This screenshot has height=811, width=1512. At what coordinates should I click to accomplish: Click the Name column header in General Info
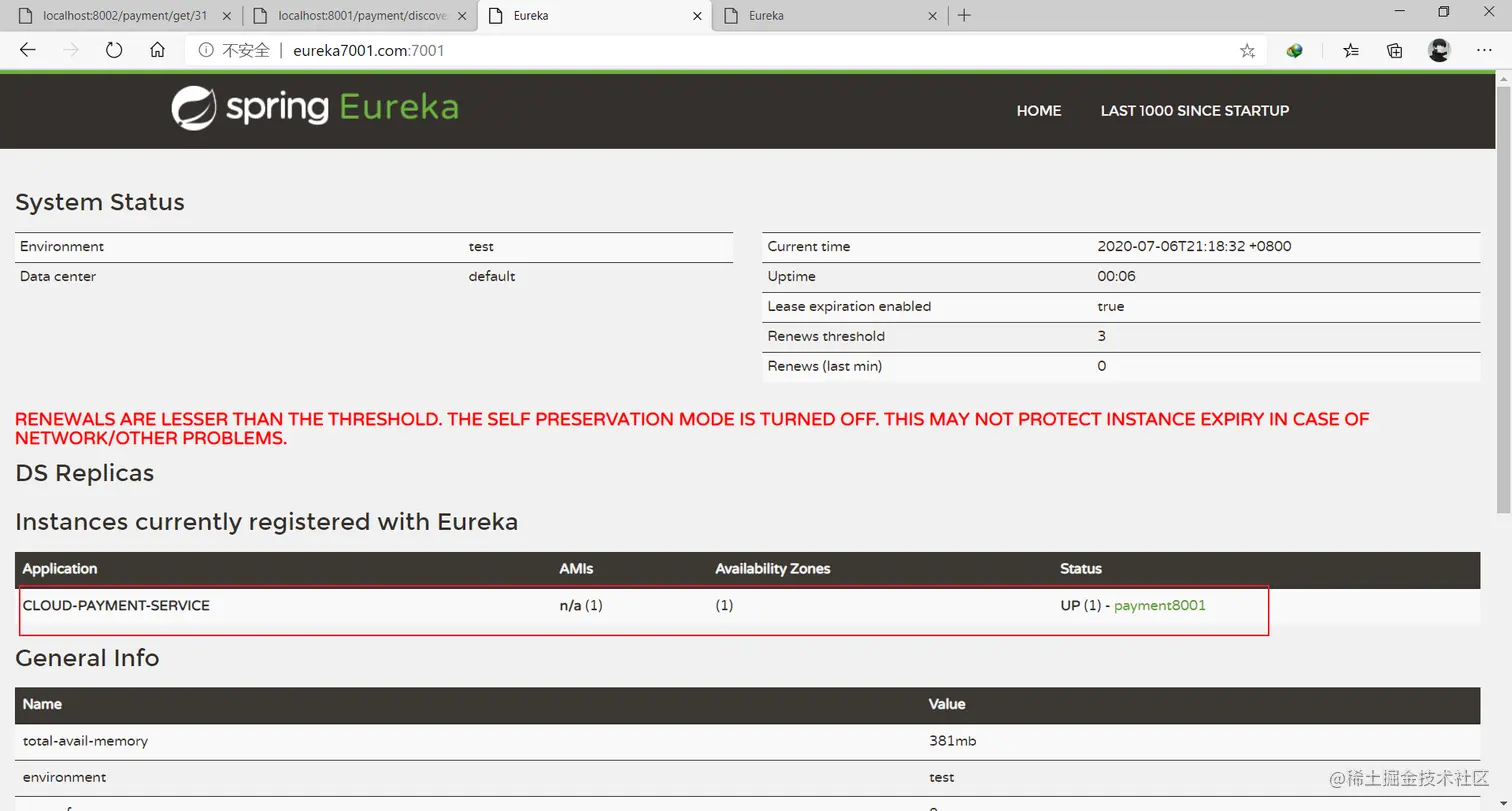[x=42, y=704]
